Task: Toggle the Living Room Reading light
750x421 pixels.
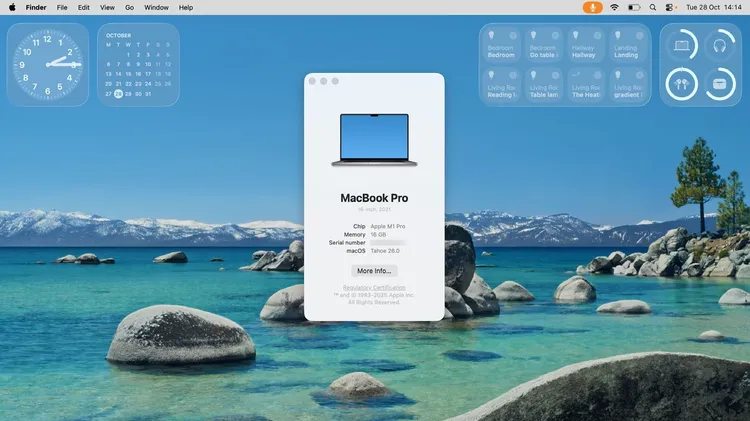Action: pyautogui.click(x=501, y=85)
